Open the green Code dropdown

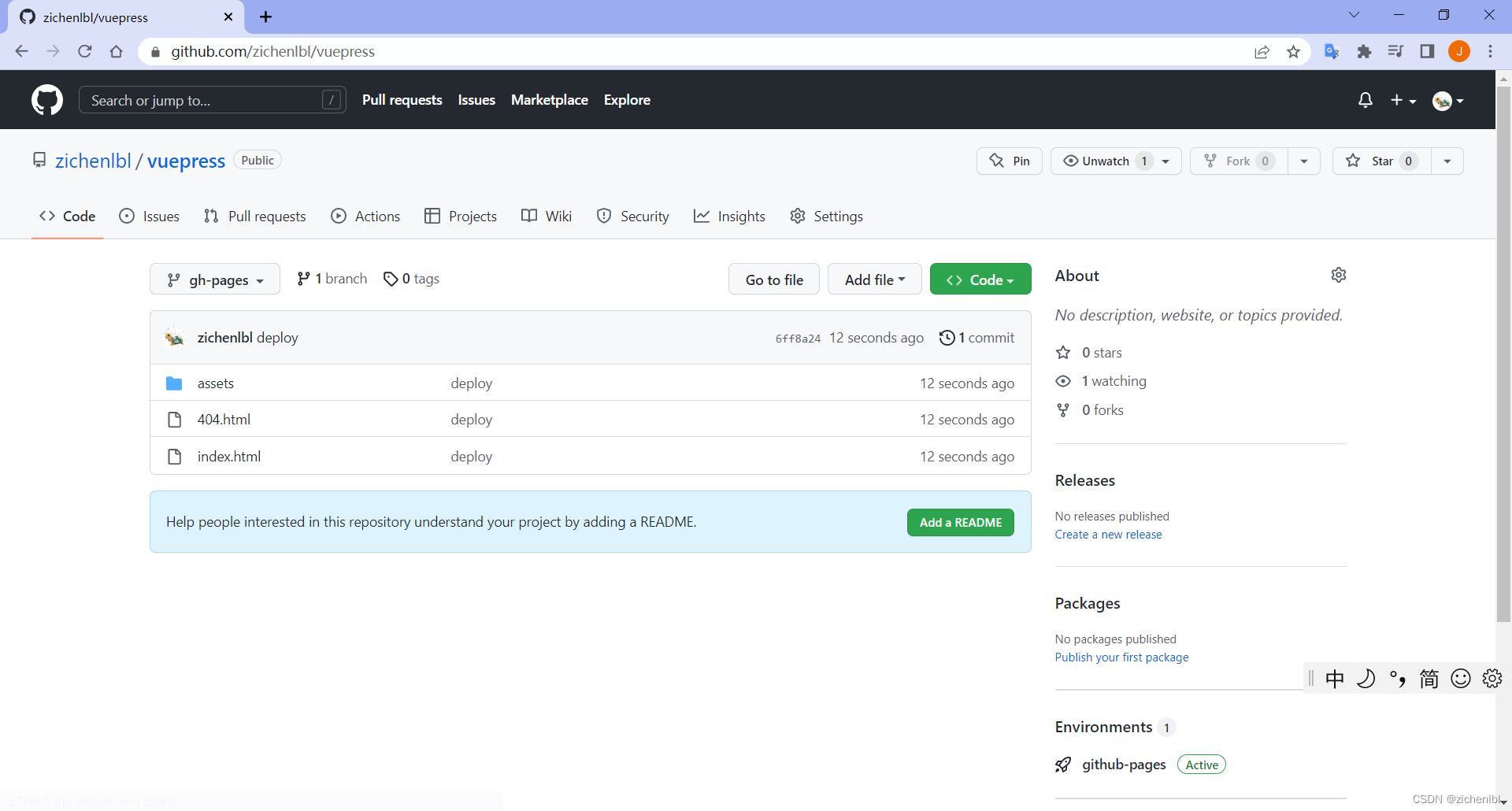[980, 280]
